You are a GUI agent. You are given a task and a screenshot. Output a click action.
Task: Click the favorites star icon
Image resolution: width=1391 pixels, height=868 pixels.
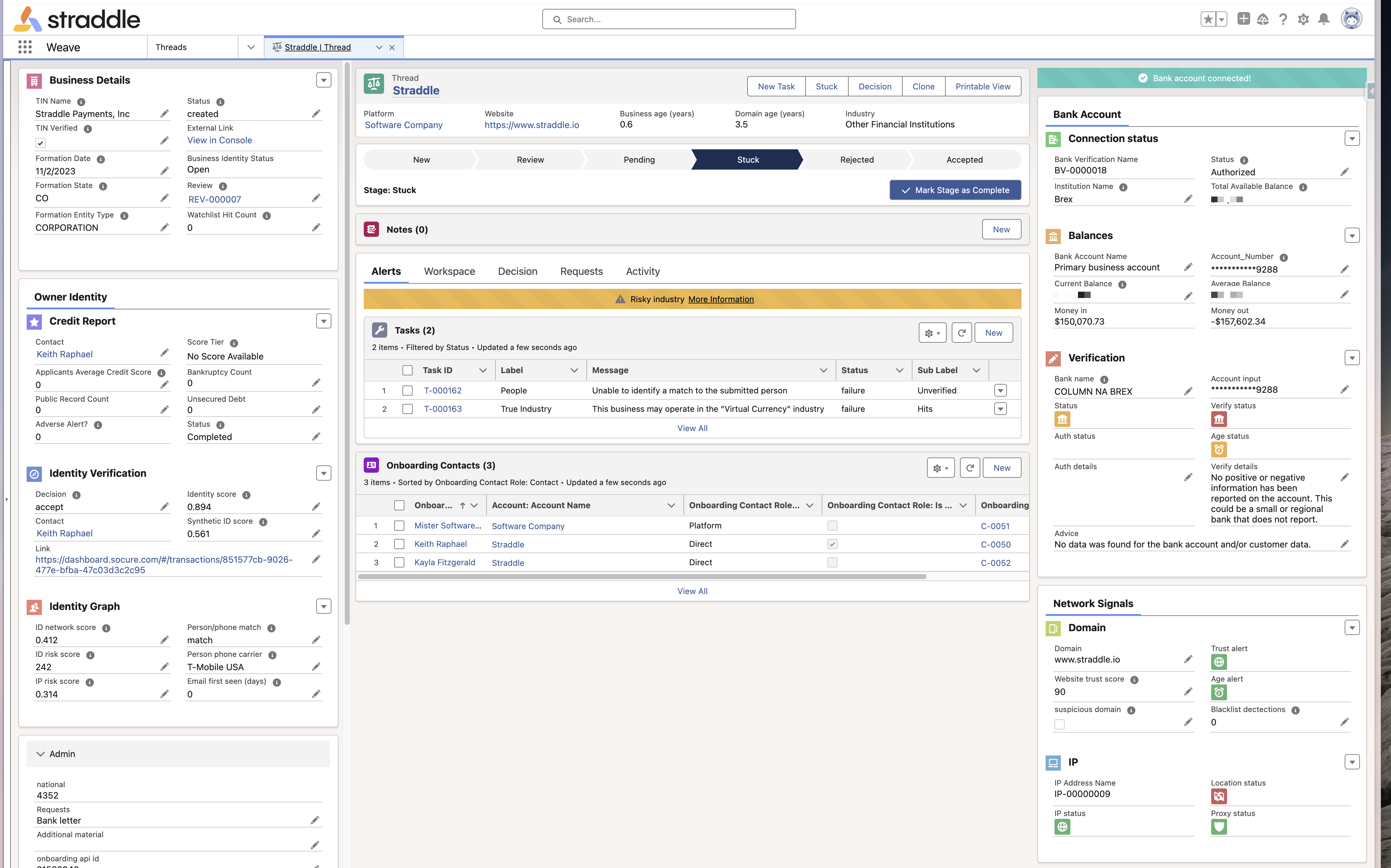point(1208,19)
